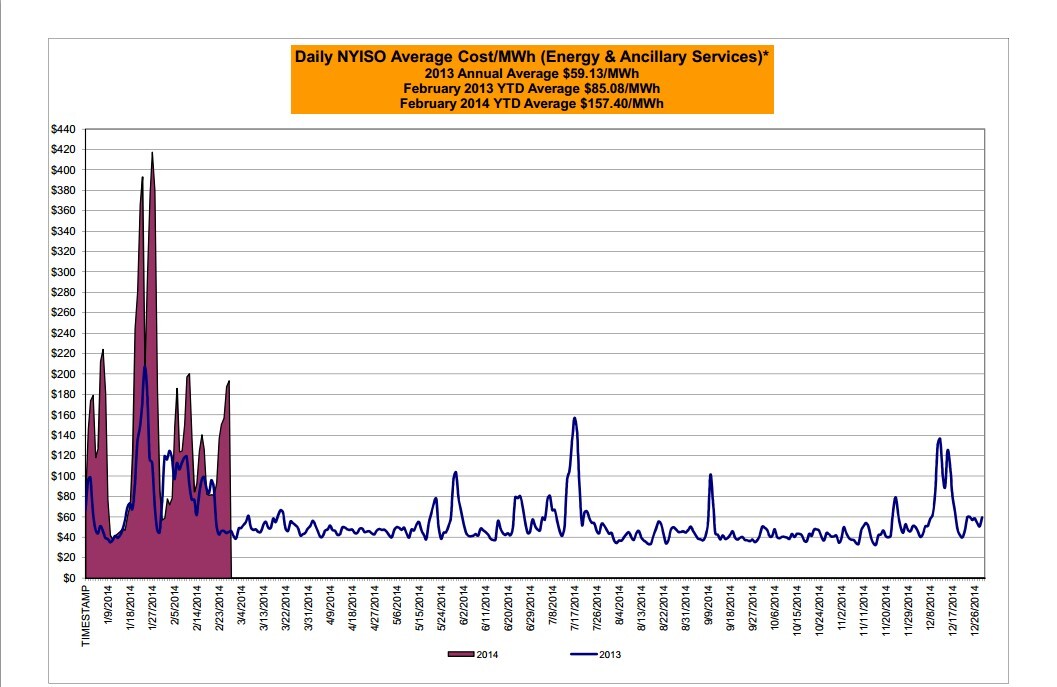Click the 'February 2014 YTD Average $157.40/MWh' line

tap(530, 102)
